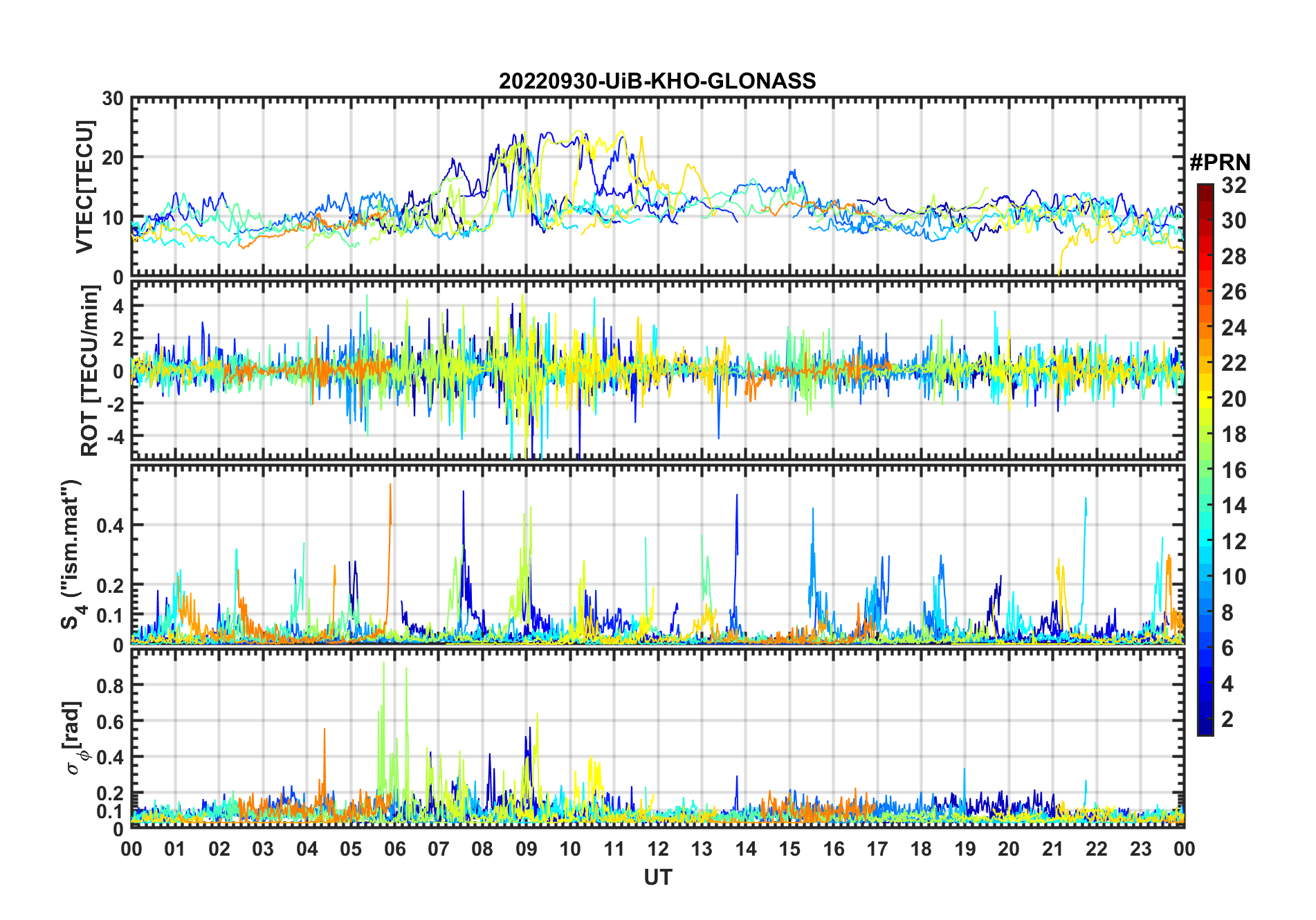Select the colorbar tick label 24
Viewport: 1316px width, 920px height.
1234,328
